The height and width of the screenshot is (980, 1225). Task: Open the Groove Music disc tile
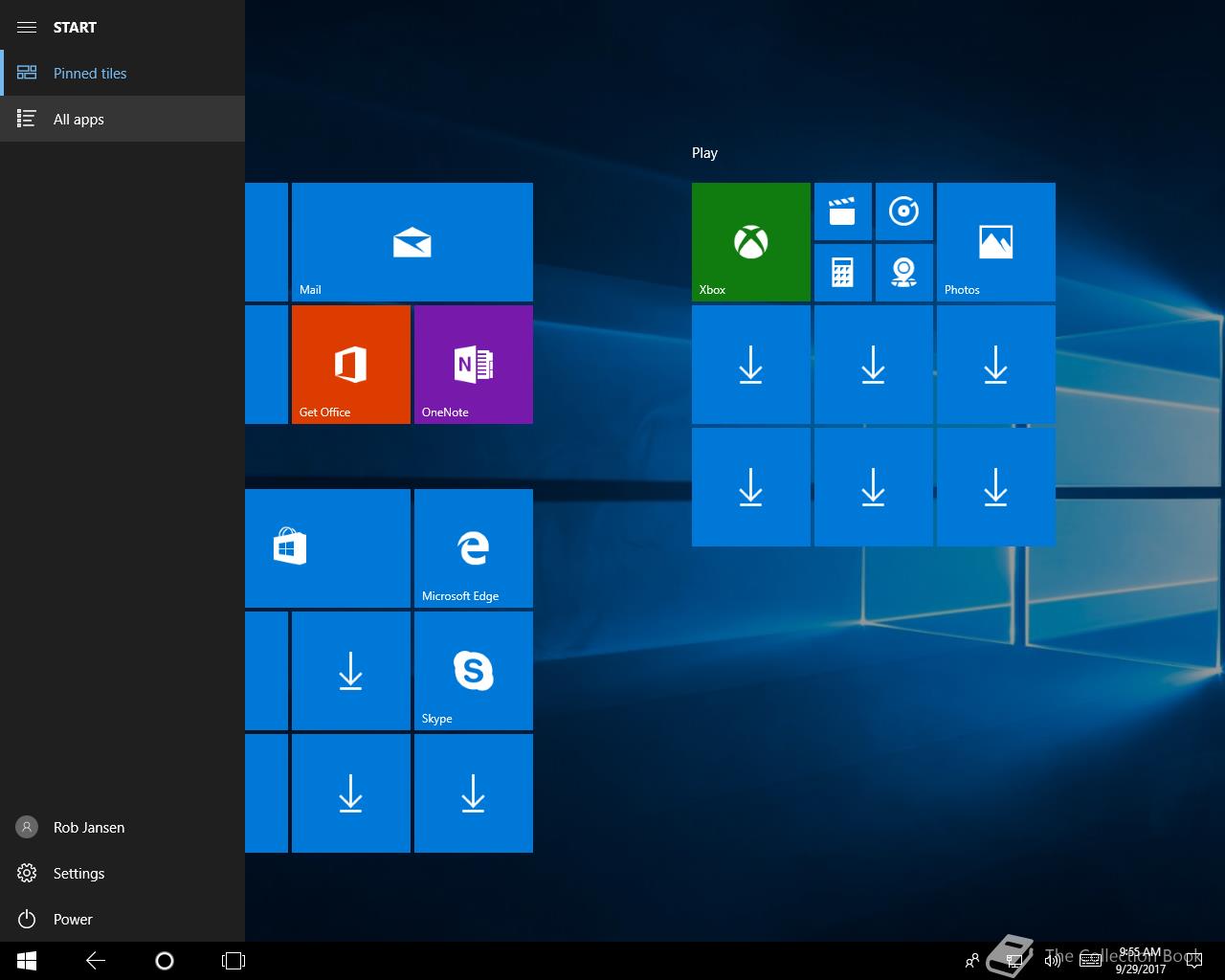pyautogui.click(x=904, y=212)
